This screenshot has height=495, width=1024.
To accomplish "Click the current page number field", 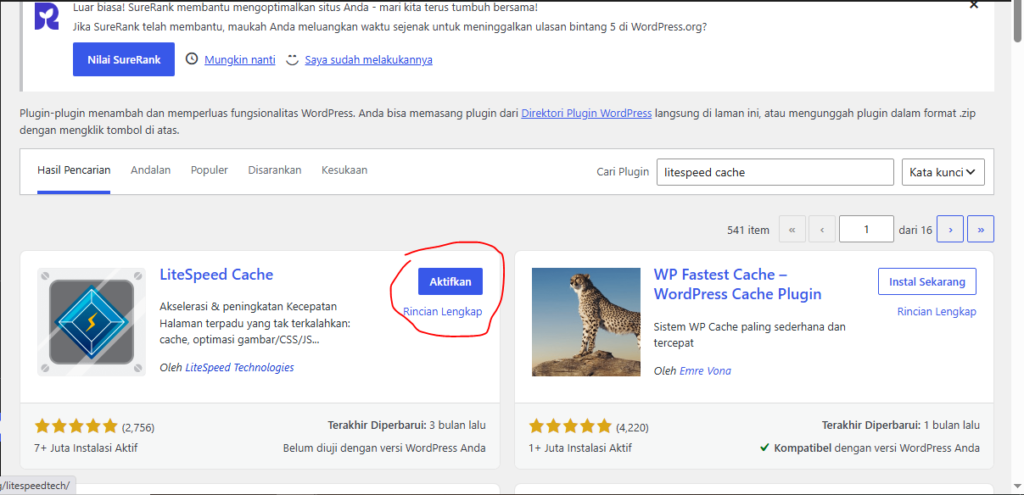I will point(867,229).
